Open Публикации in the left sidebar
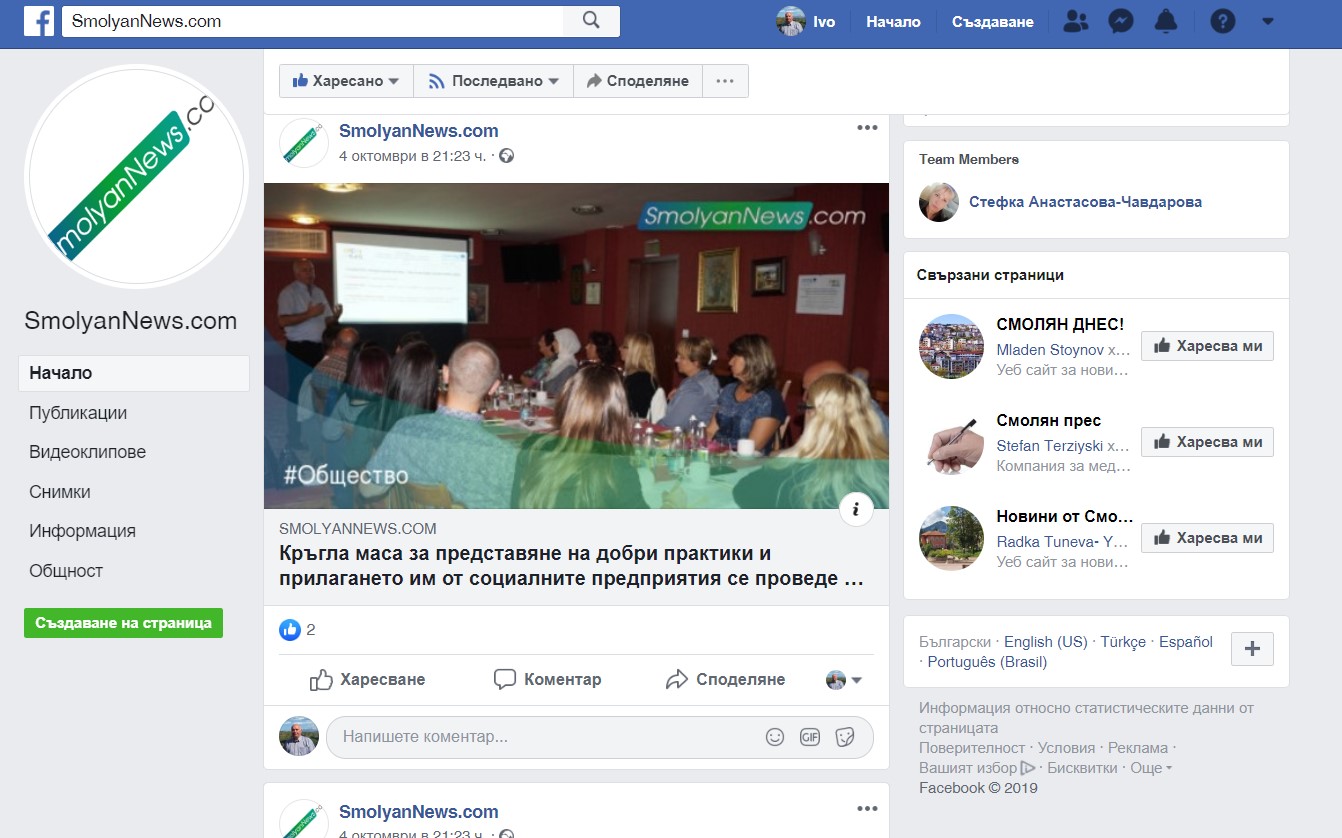This screenshot has height=838, width=1342. (x=78, y=413)
